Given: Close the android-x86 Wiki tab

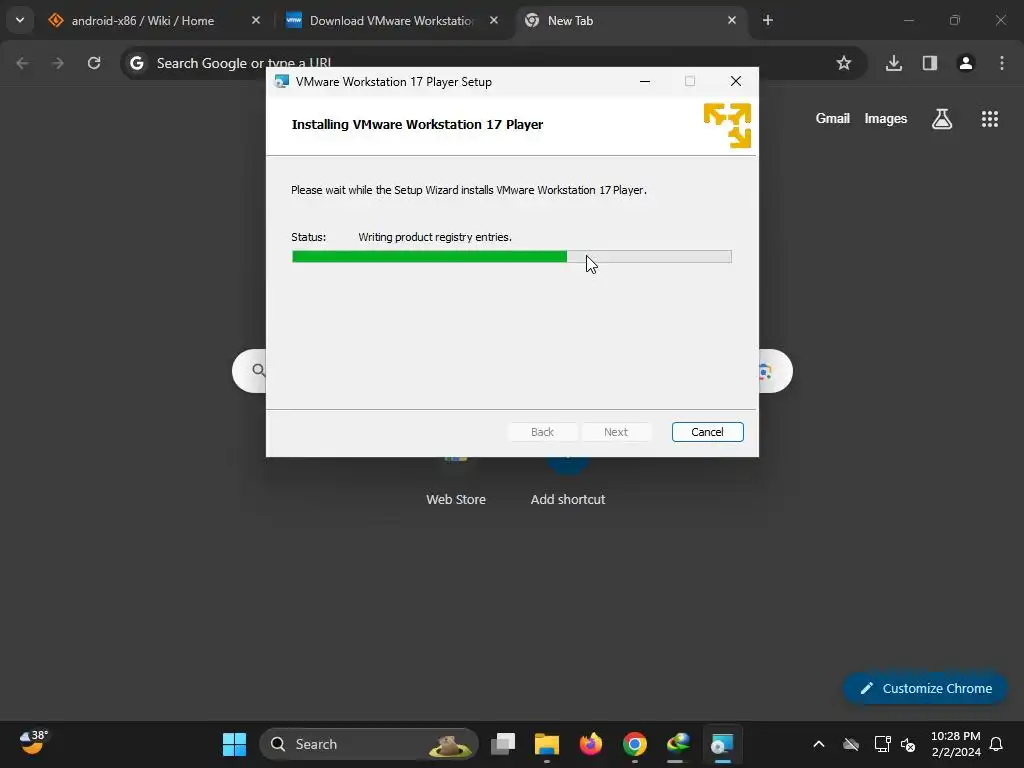Looking at the screenshot, I should [256, 21].
